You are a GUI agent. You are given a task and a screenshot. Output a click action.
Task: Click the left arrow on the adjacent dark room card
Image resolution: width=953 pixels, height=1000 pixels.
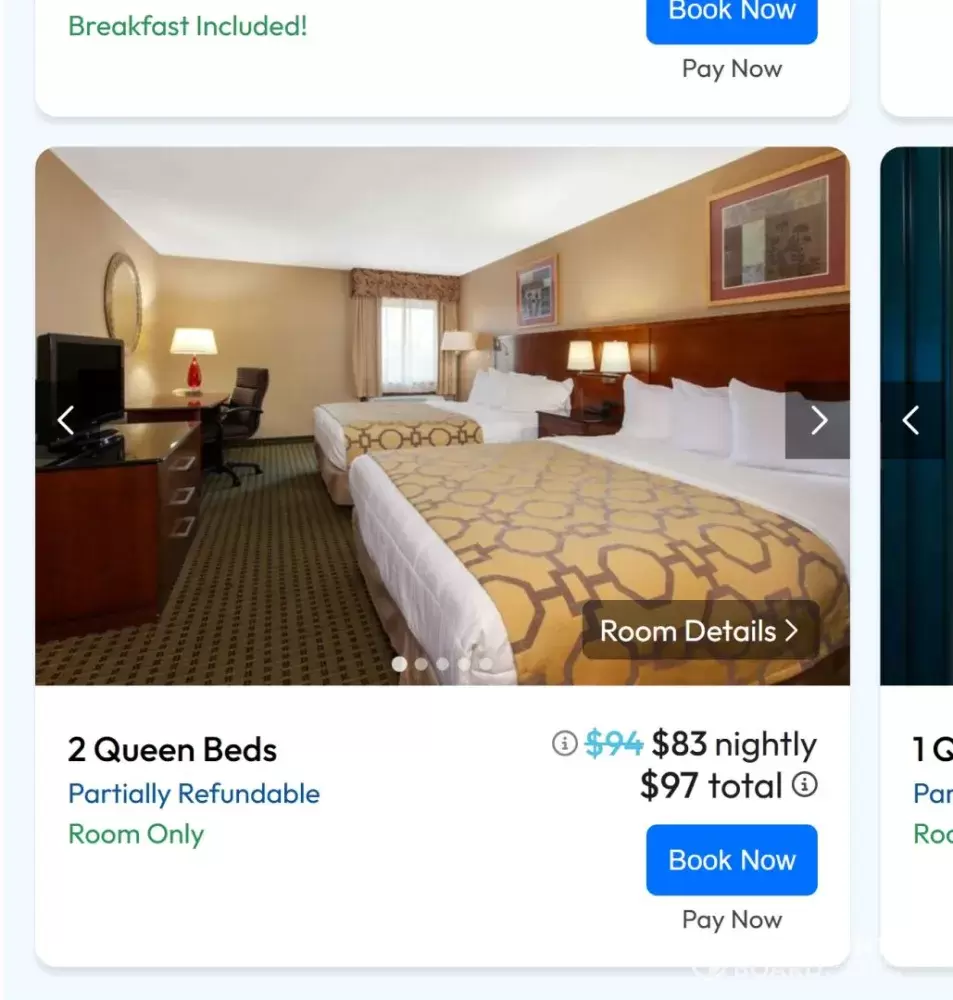(x=912, y=420)
